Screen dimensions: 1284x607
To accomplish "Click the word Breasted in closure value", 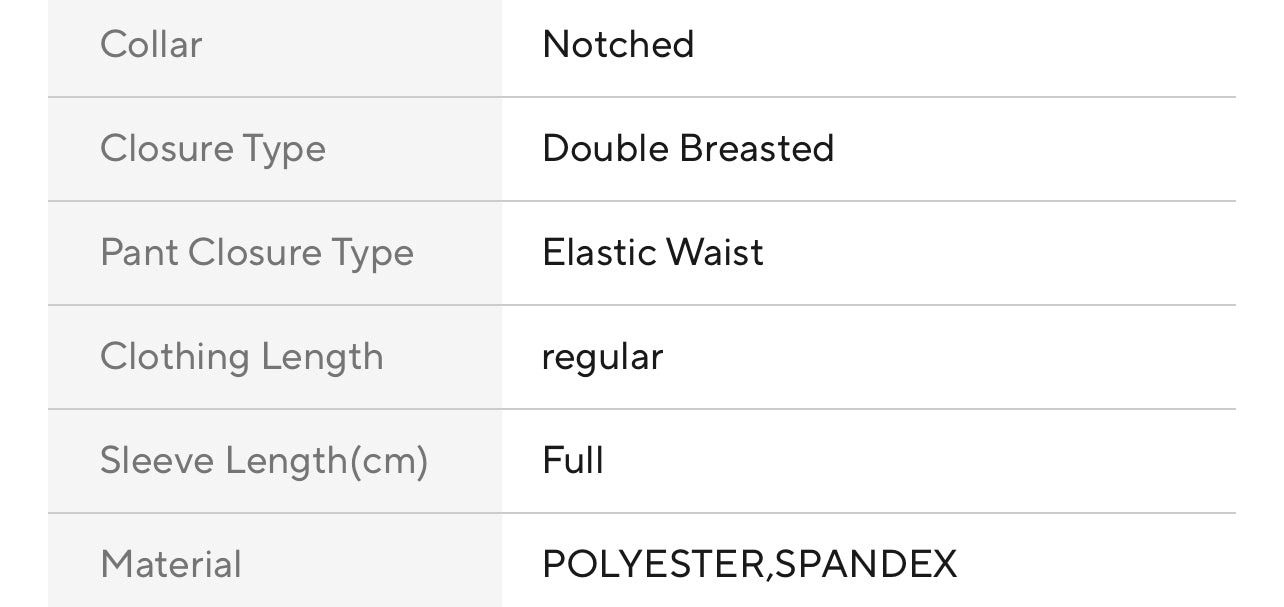I will (x=757, y=149).
